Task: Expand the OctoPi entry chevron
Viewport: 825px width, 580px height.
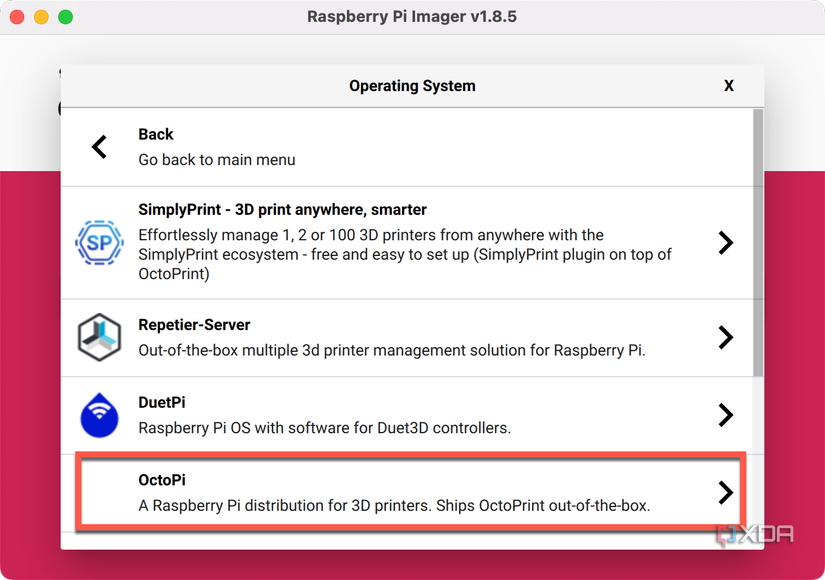Action: pos(726,493)
